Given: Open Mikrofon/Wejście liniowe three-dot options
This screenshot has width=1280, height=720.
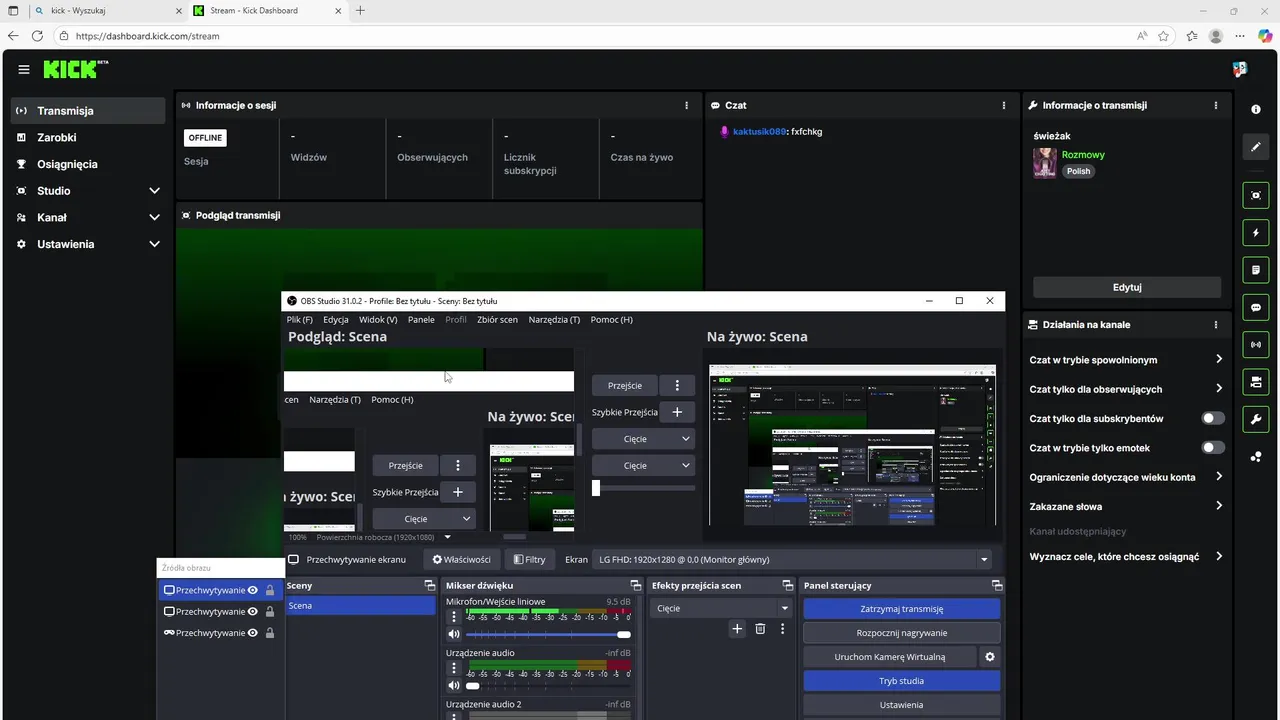Looking at the screenshot, I should (x=454, y=617).
